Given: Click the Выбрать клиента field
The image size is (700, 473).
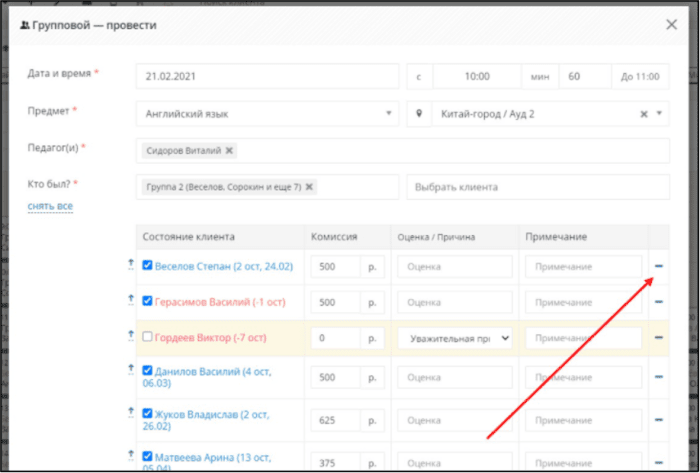Looking at the screenshot, I should (x=538, y=187).
